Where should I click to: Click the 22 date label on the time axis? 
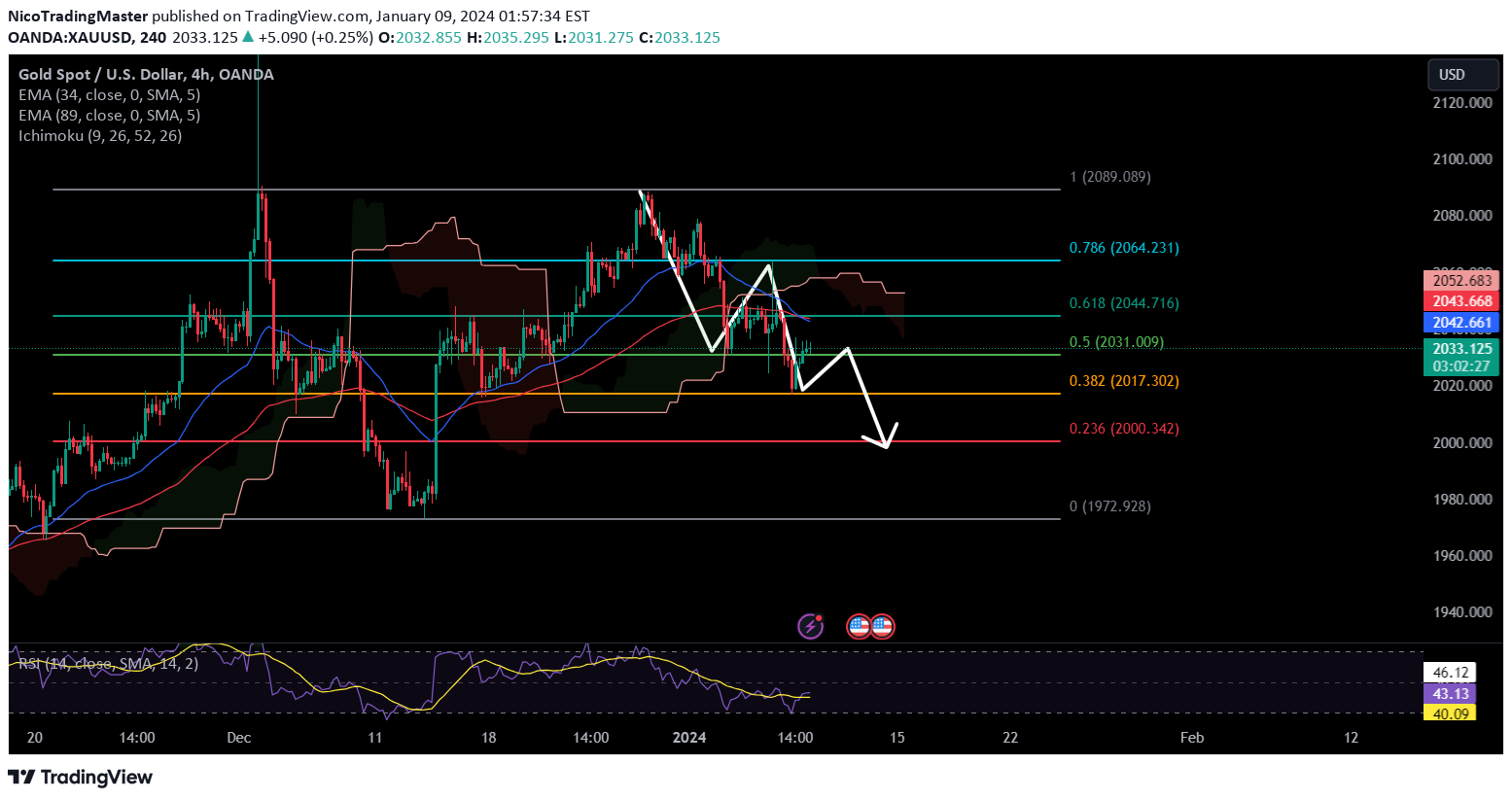[x=1011, y=738]
